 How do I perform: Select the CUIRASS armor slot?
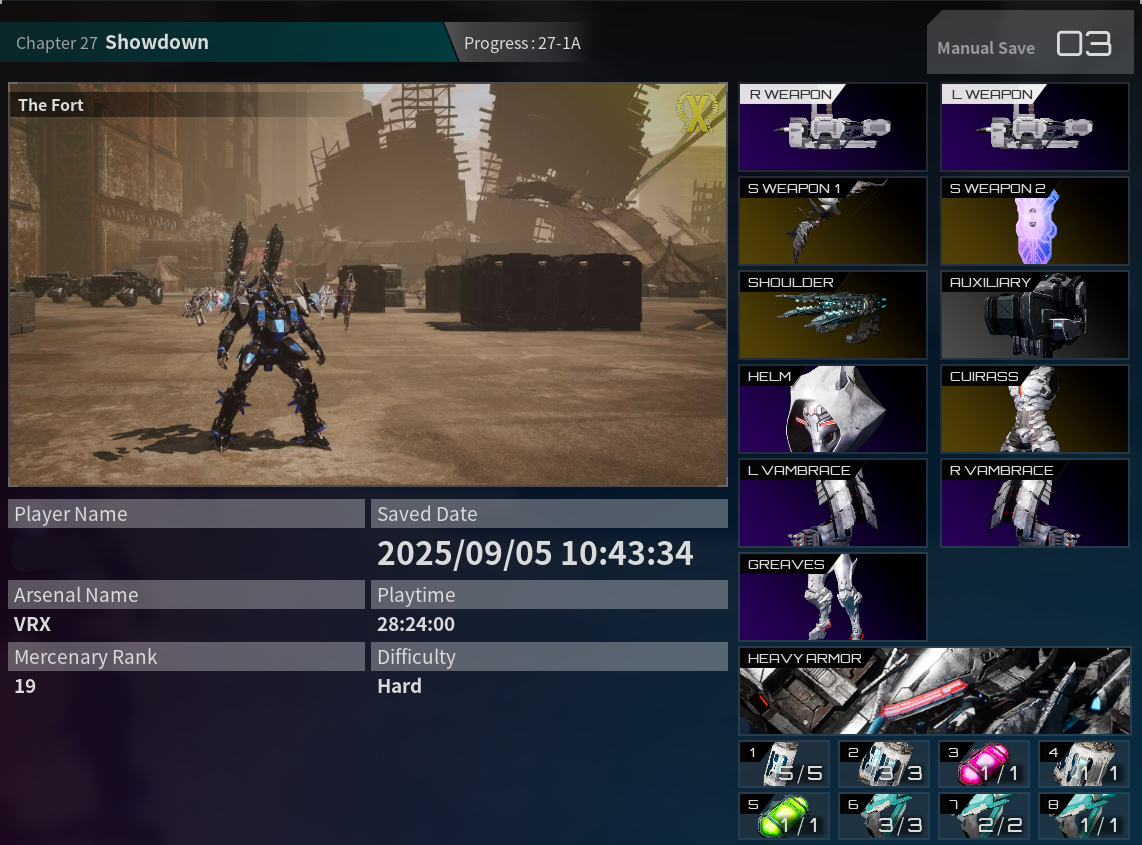(1034, 409)
